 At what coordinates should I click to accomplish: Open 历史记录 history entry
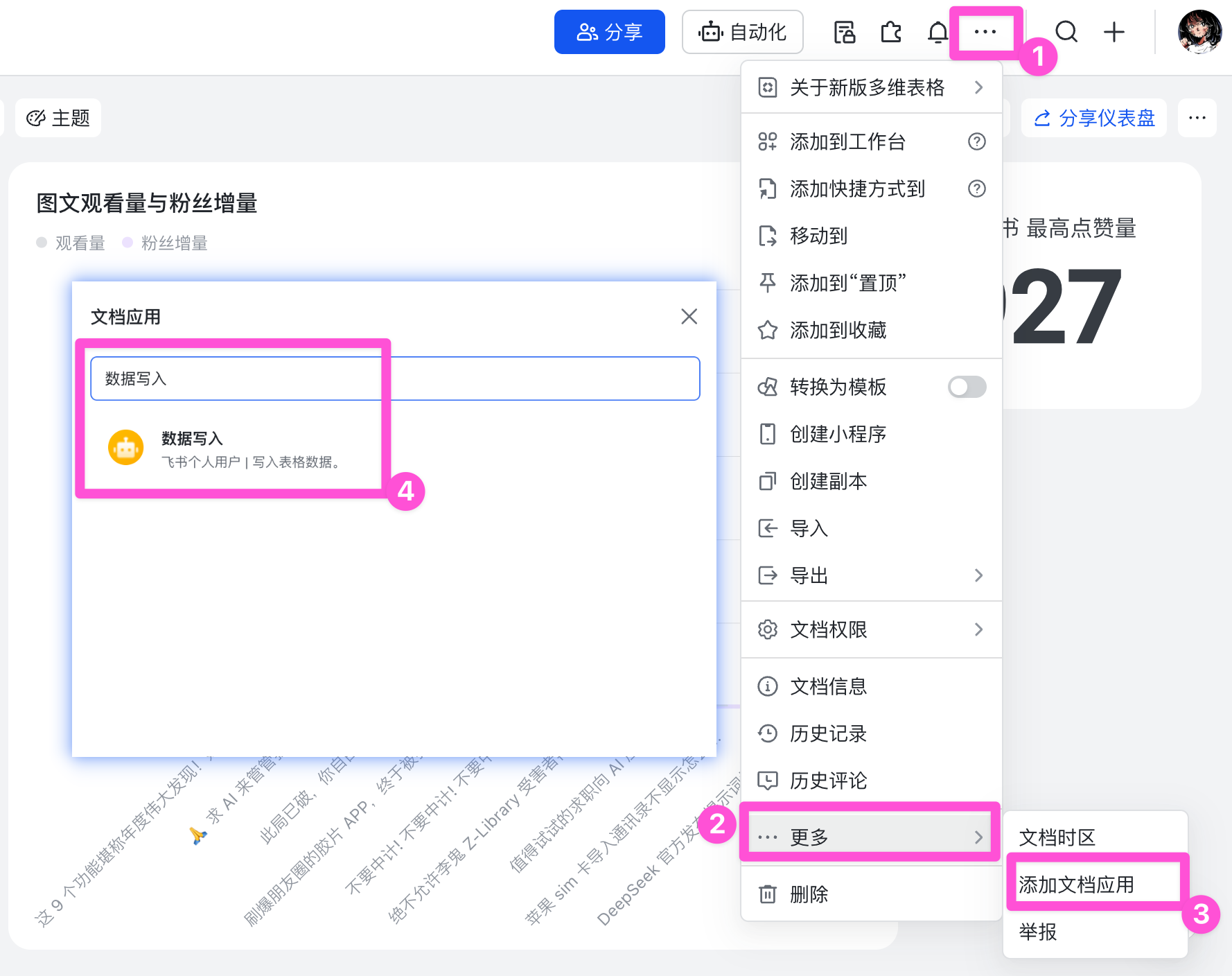point(872,733)
